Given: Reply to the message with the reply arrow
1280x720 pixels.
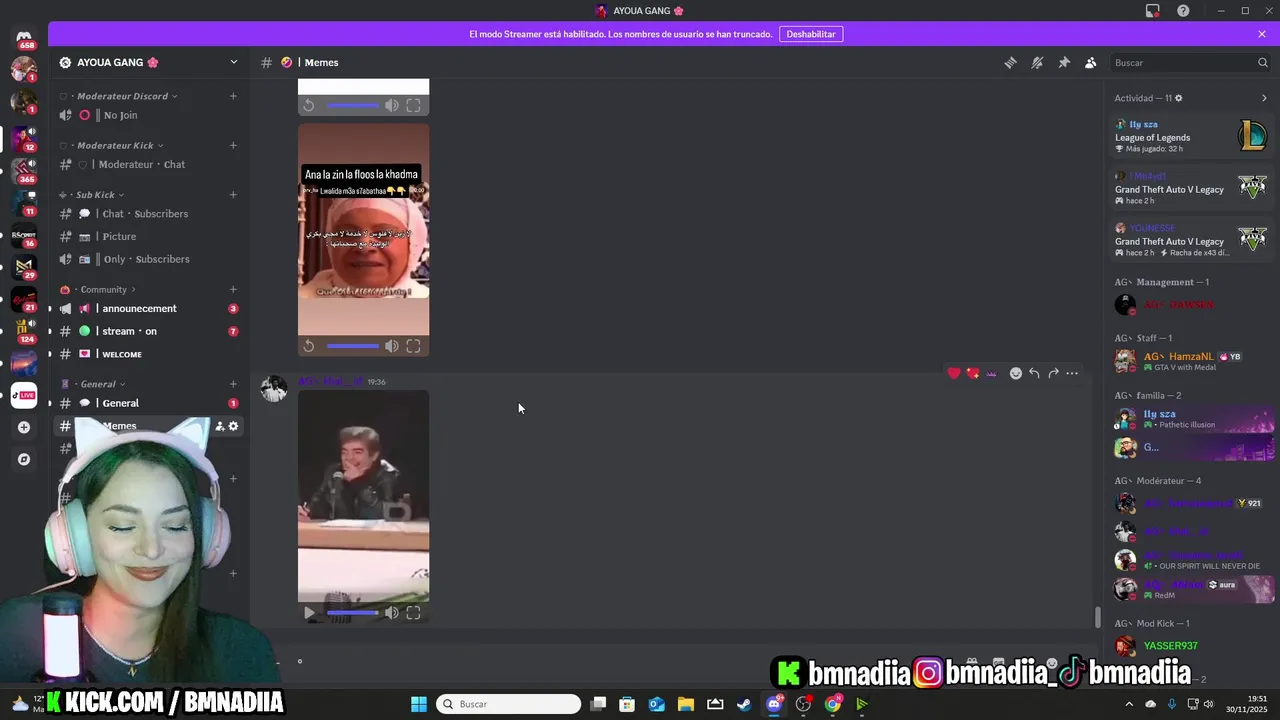Looking at the screenshot, I should [1034, 373].
